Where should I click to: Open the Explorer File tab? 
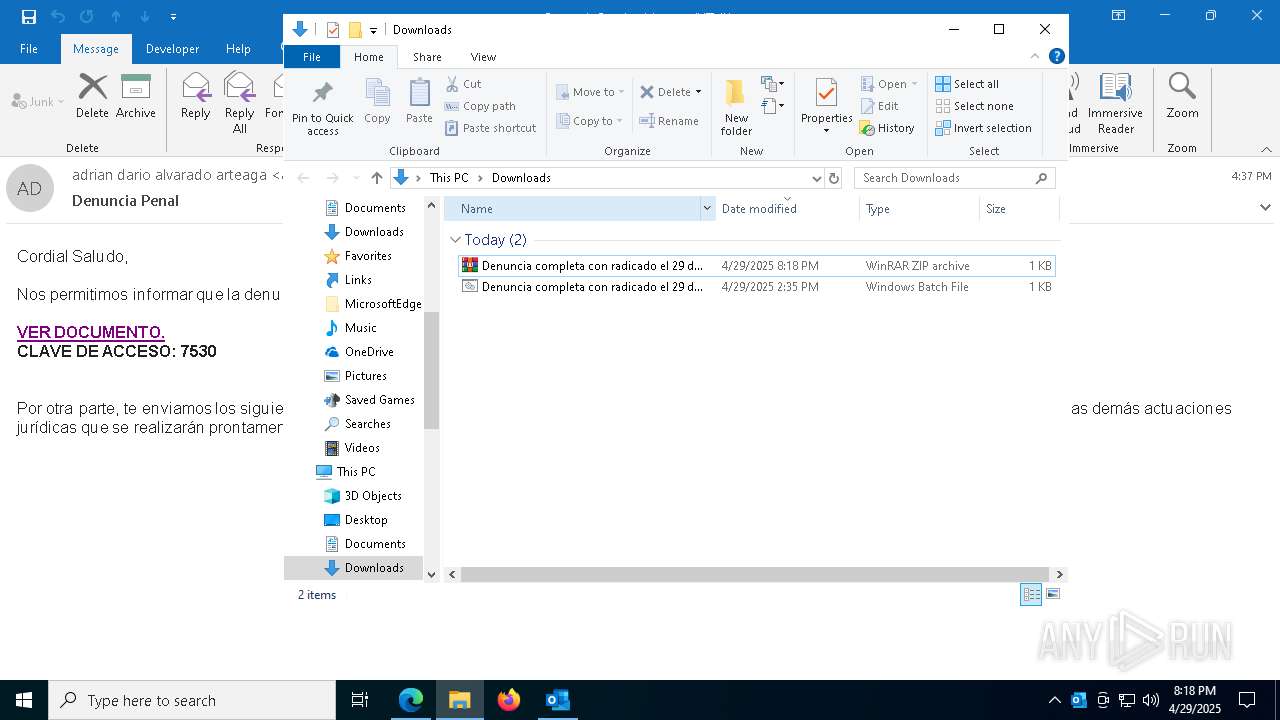(312, 57)
